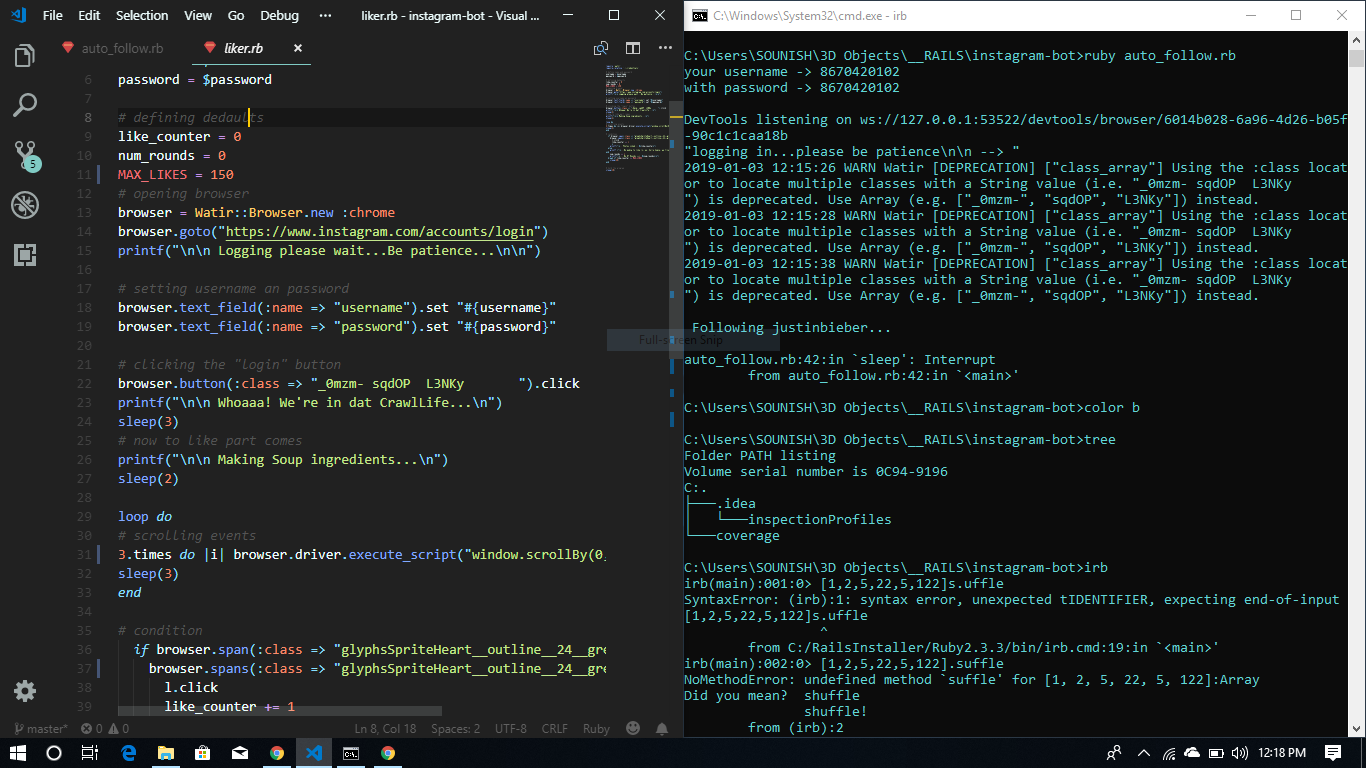Switch to VS Code via its taskbar icon
The image size is (1366, 768).
(314, 753)
